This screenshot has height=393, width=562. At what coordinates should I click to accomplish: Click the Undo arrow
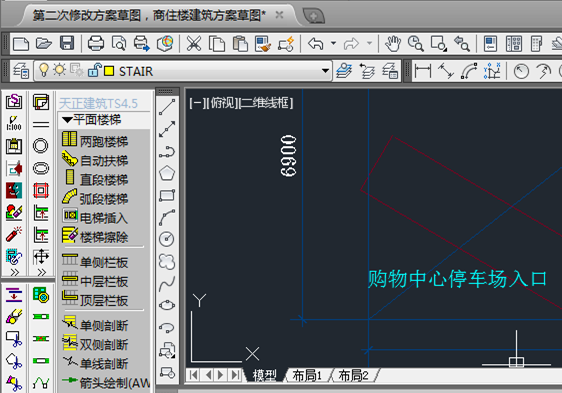pyautogui.click(x=316, y=44)
